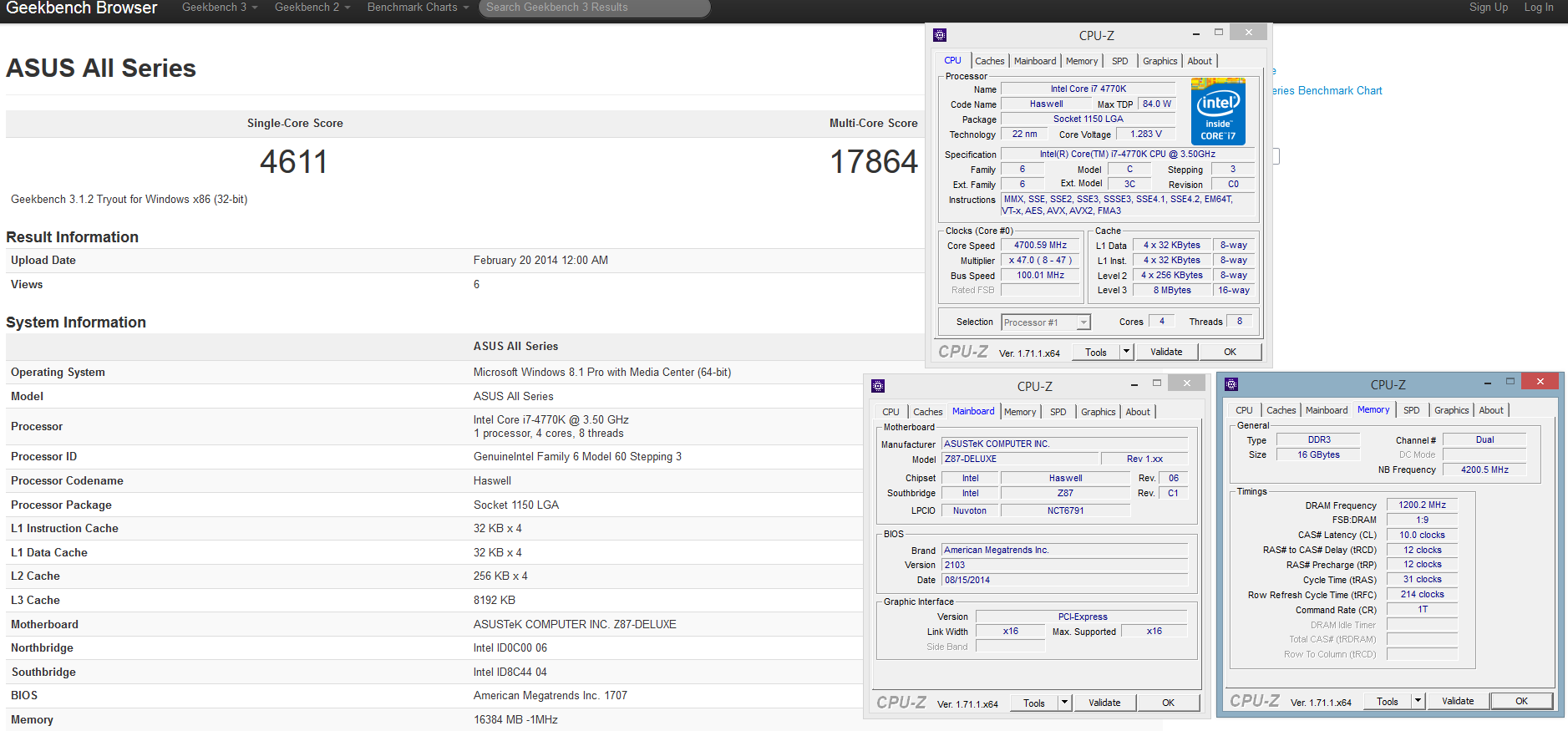Click Validate button in Memory window
Image resolution: width=1568 pixels, height=731 pixels.
[1458, 702]
